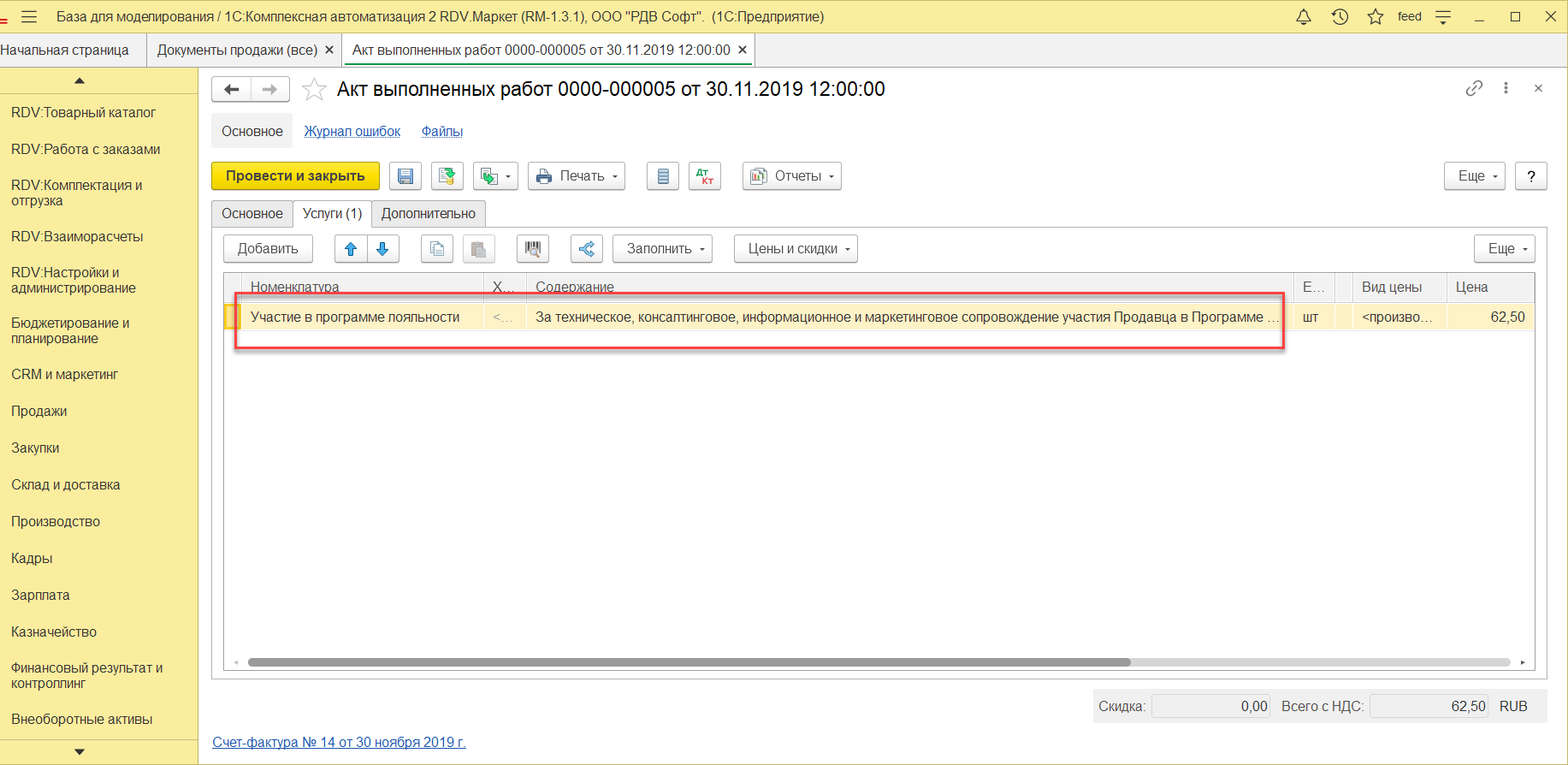Open Счет-фактура № 14 link
This screenshot has height=765, width=1568.
click(339, 743)
